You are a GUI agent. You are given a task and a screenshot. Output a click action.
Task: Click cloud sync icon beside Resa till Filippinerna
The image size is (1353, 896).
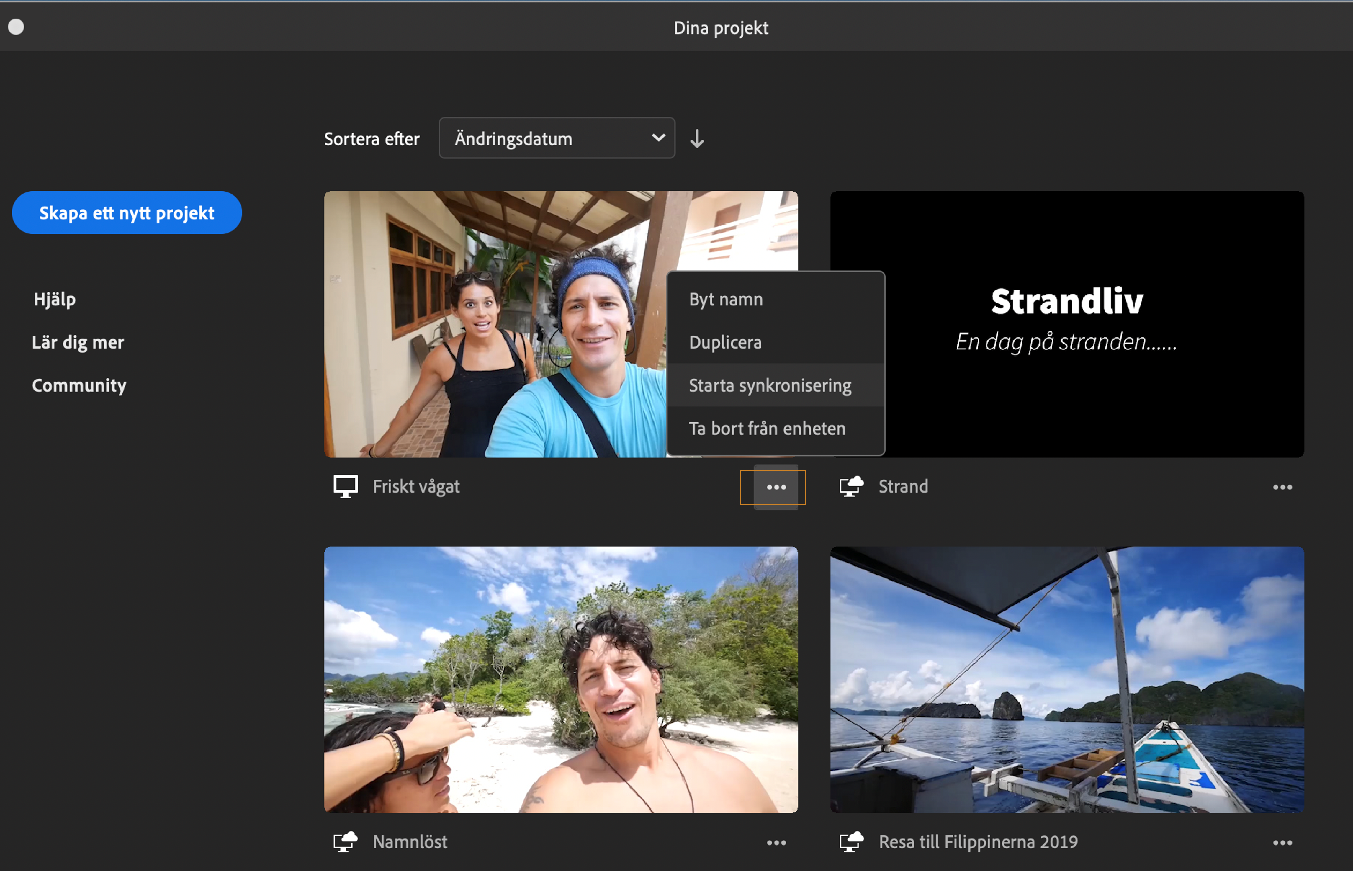(851, 842)
